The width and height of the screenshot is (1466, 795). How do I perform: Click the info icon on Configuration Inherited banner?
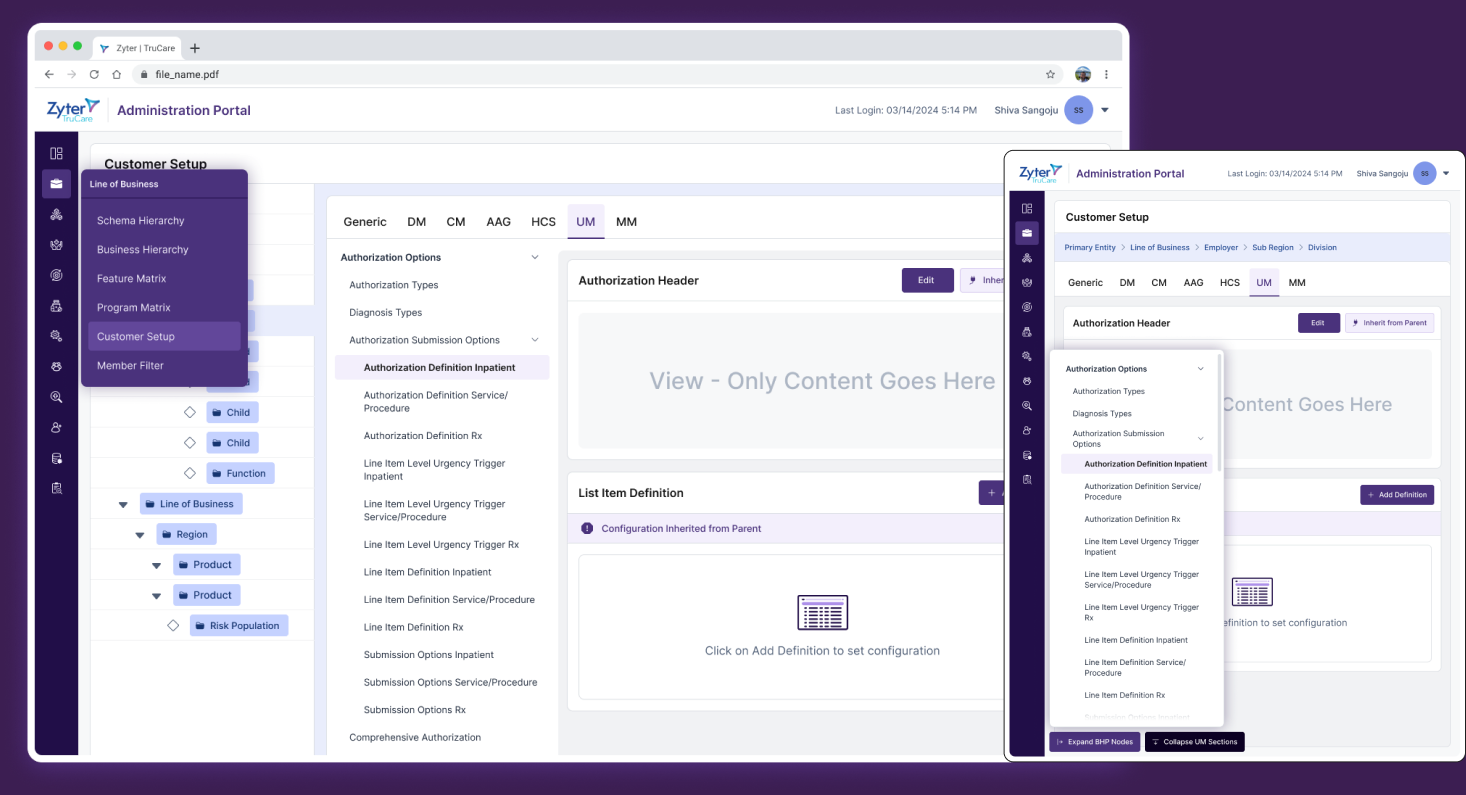click(x=587, y=528)
